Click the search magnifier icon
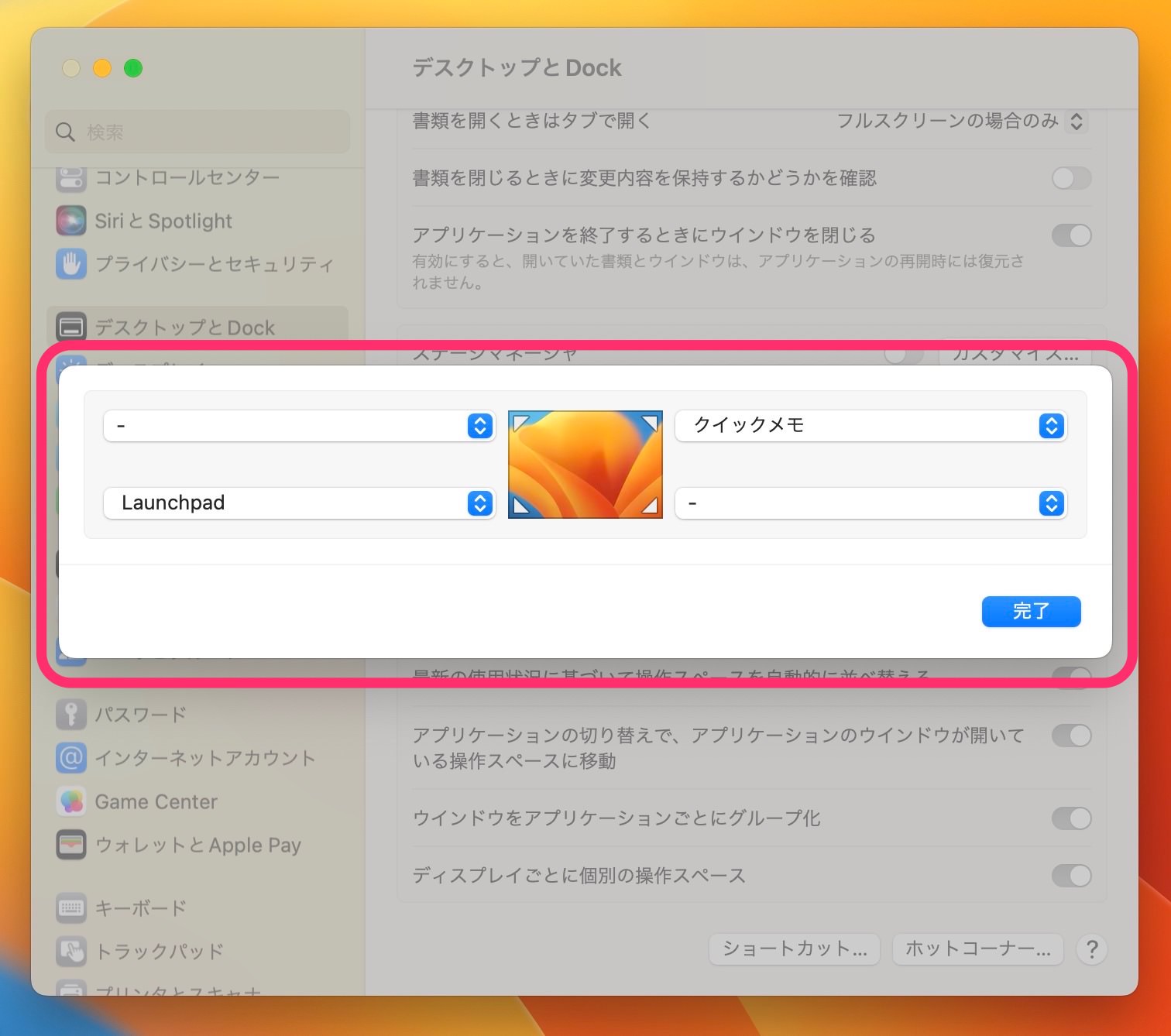The height and width of the screenshot is (1036, 1171). pos(65,132)
